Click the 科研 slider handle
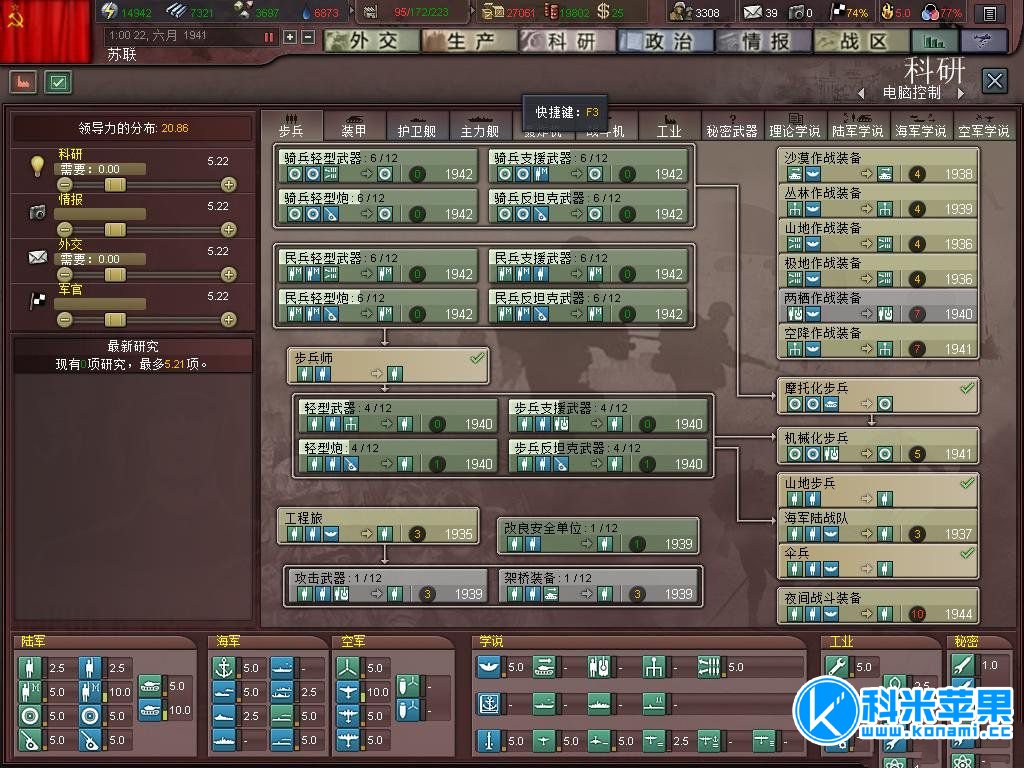The height and width of the screenshot is (768, 1024). coord(115,185)
